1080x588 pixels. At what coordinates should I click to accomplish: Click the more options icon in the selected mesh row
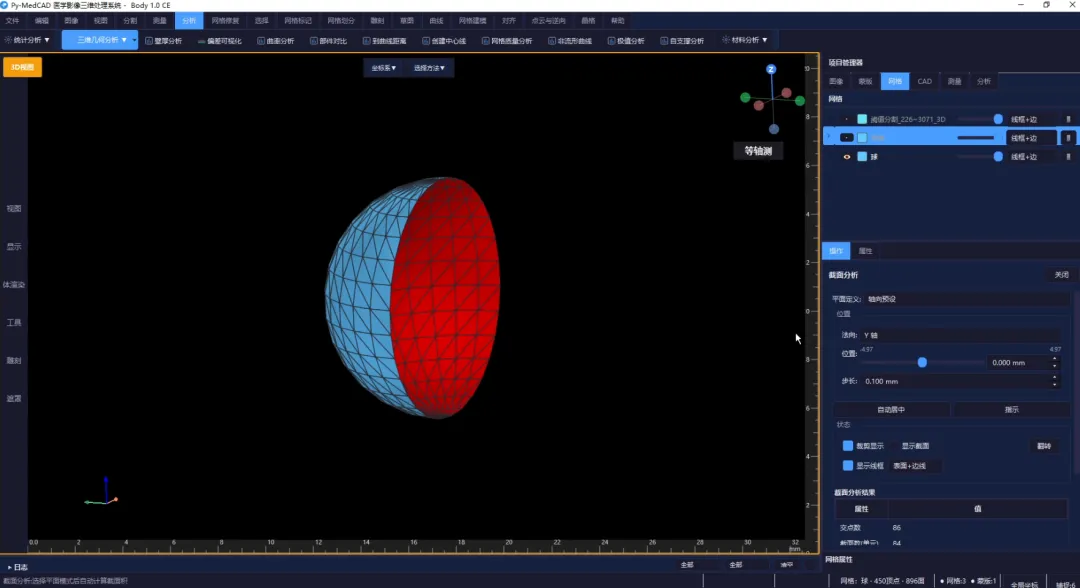1068,138
